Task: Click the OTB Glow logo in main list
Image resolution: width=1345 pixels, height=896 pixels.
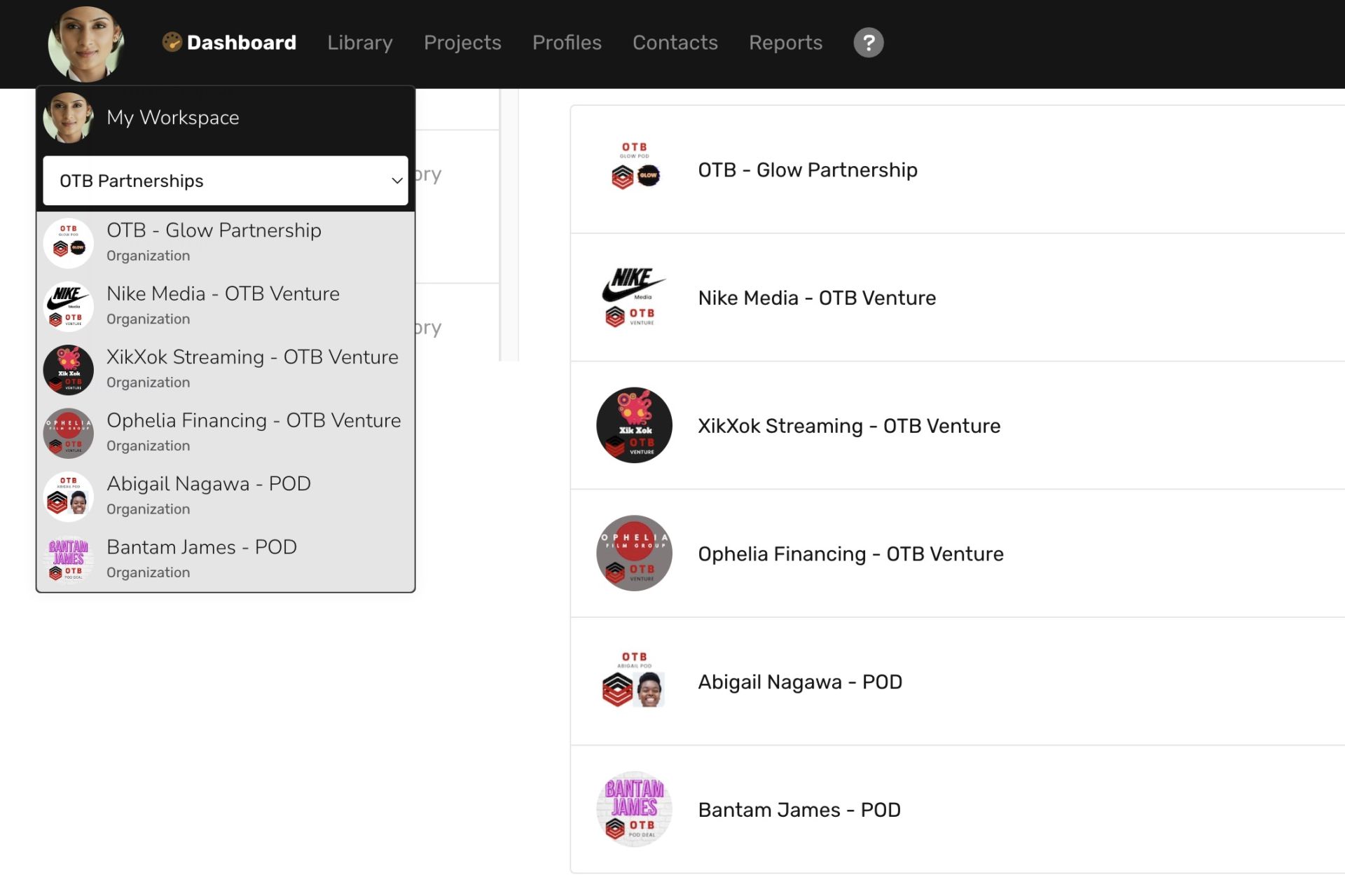Action: pyautogui.click(x=633, y=170)
